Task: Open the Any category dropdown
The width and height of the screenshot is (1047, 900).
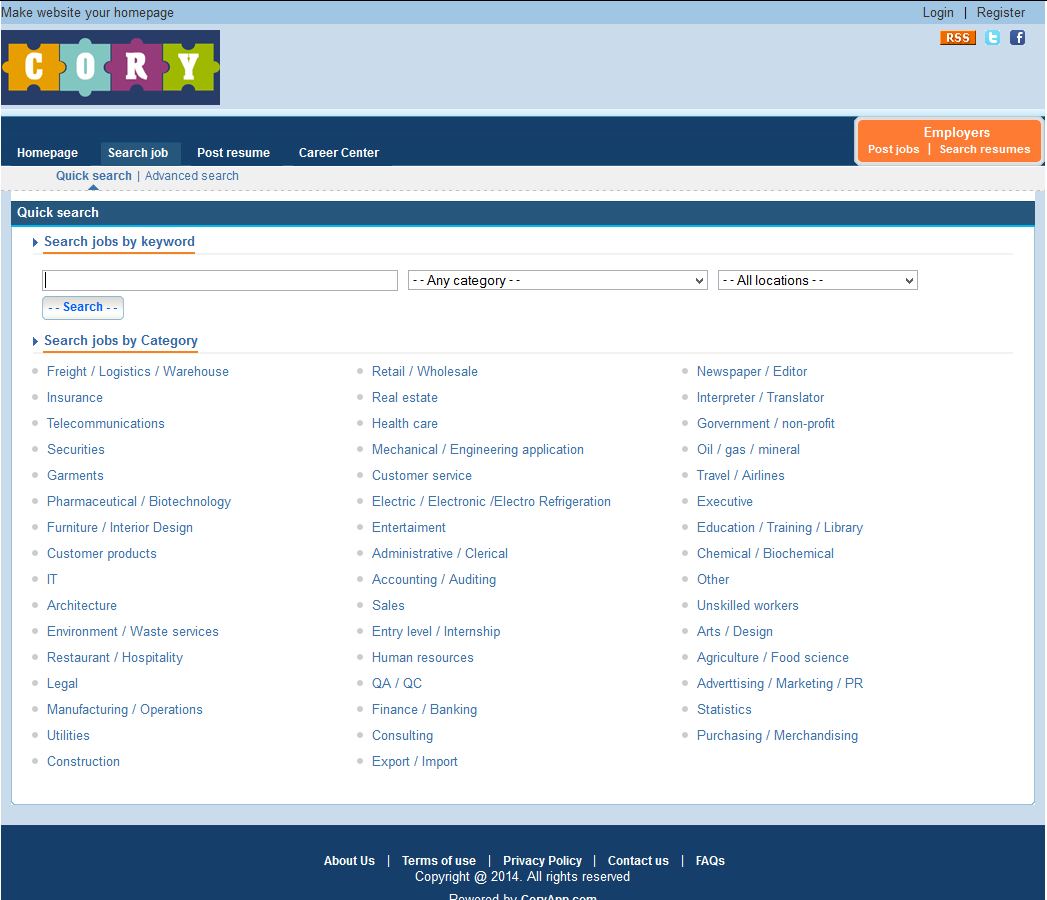Action: (x=557, y=280)
